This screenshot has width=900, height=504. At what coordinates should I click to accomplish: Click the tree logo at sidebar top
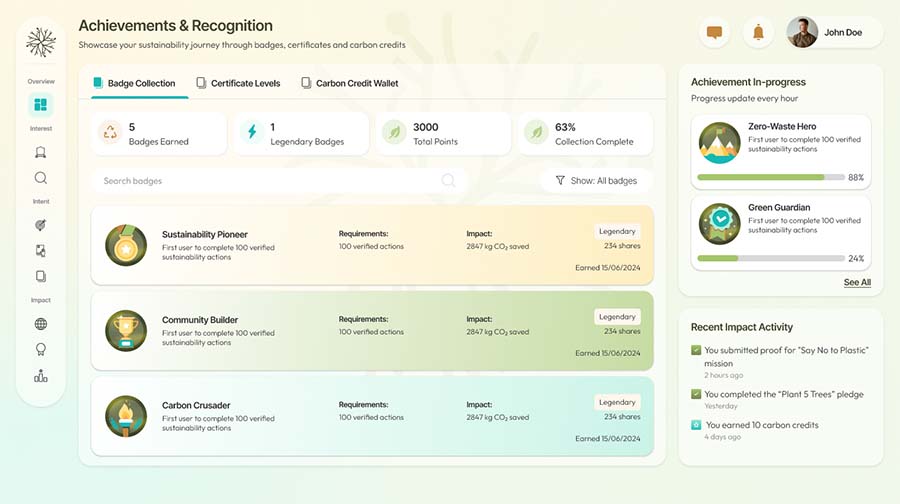point(41,42)
